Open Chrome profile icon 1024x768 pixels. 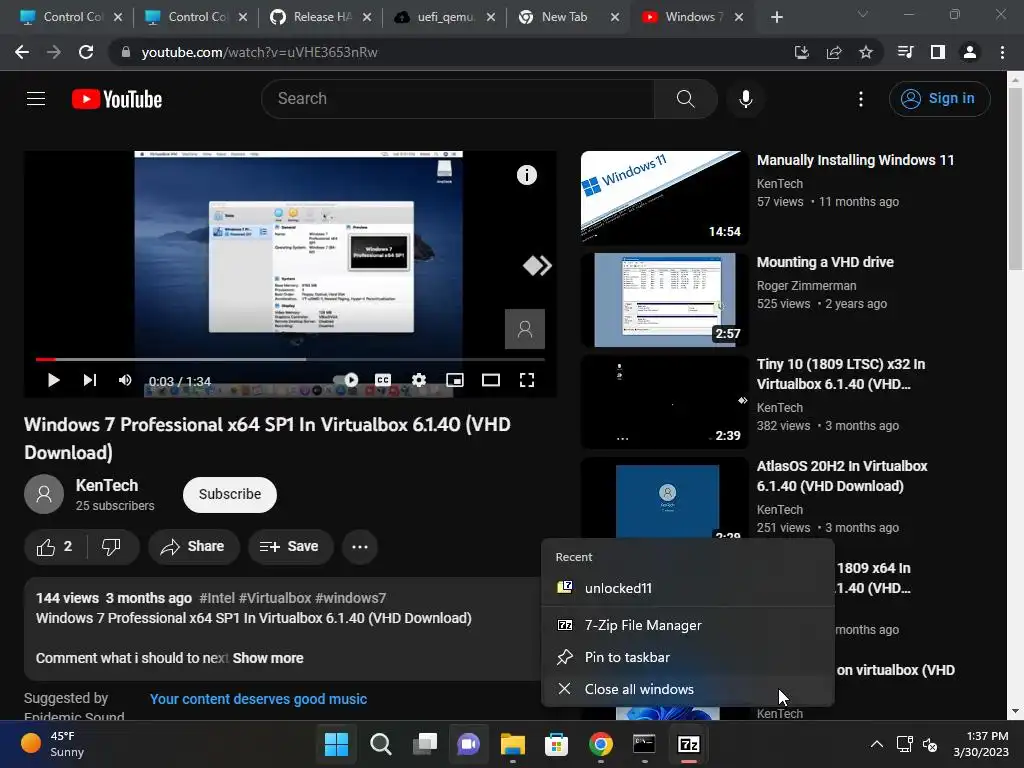[x=970, y=52]
